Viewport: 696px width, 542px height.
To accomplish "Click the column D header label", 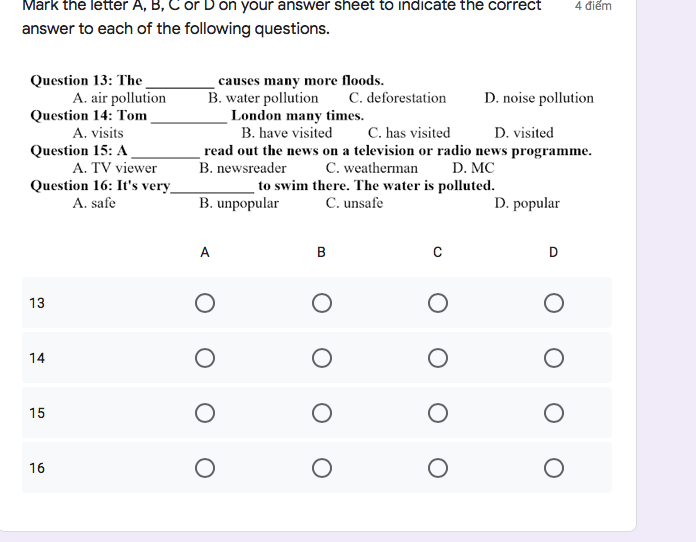I will (x=554, y=252).
